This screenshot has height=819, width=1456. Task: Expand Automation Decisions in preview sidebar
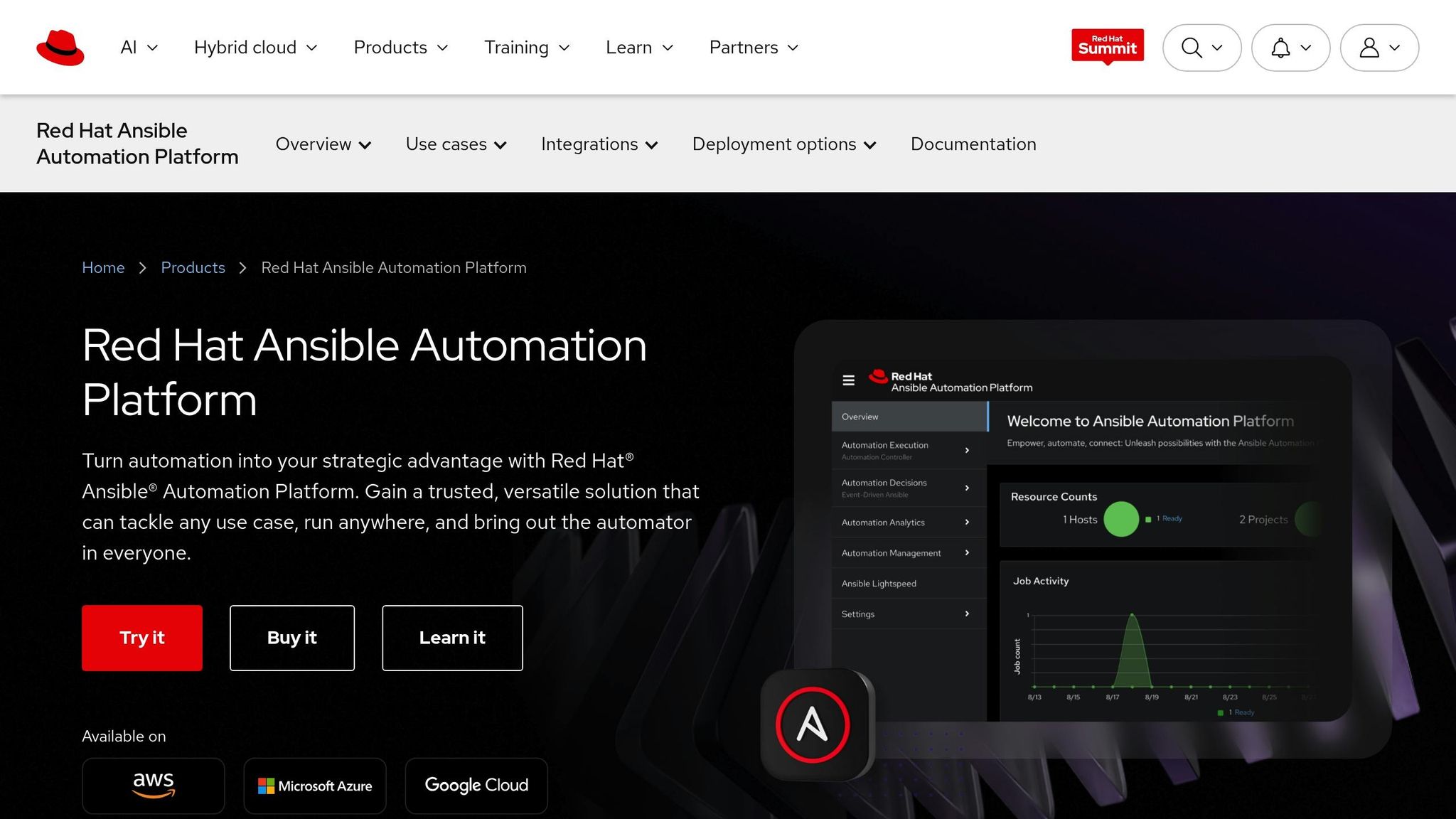[x=909, y=488]
